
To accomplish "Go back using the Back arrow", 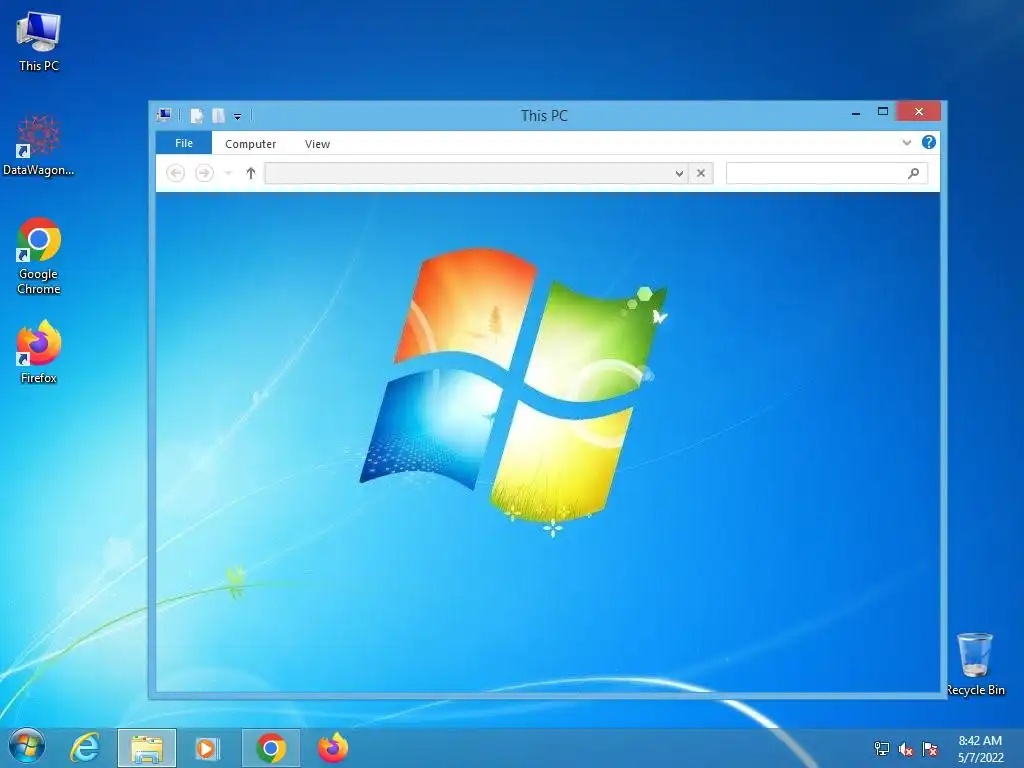I will coord(176,173).
